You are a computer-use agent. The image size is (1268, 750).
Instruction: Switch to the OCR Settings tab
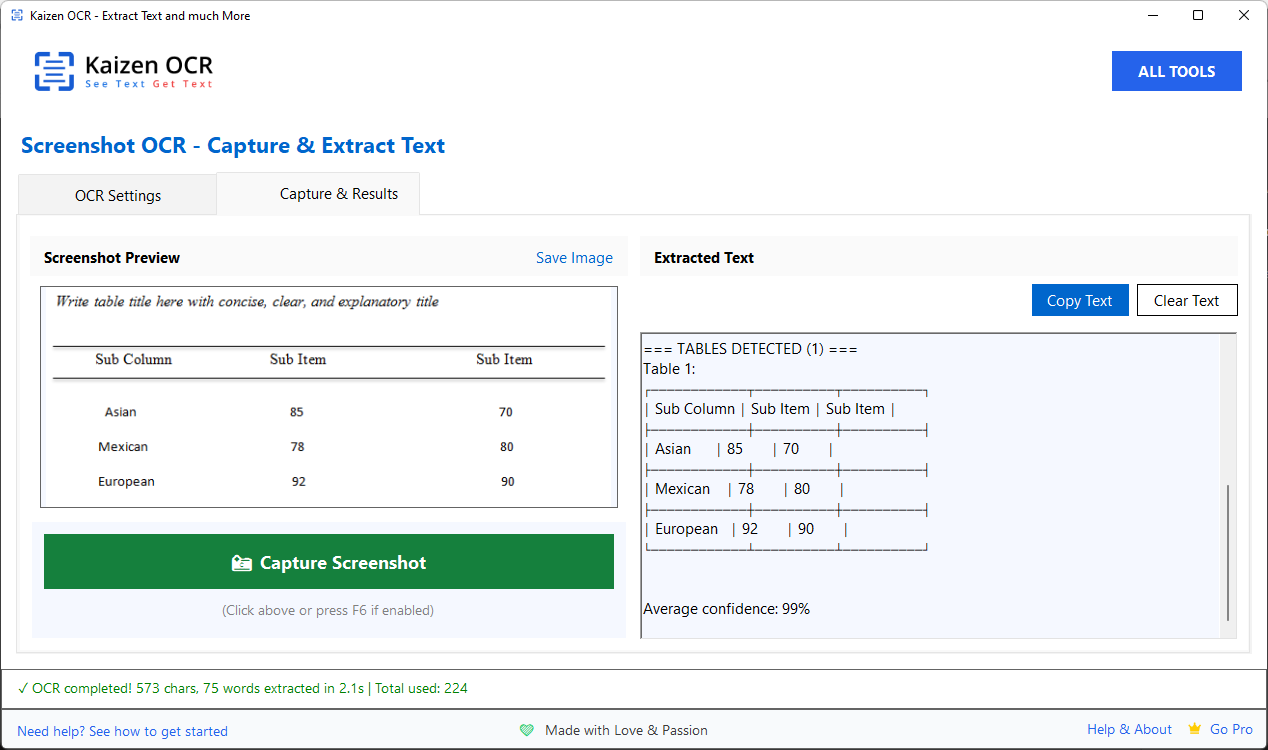click(117, 195)
